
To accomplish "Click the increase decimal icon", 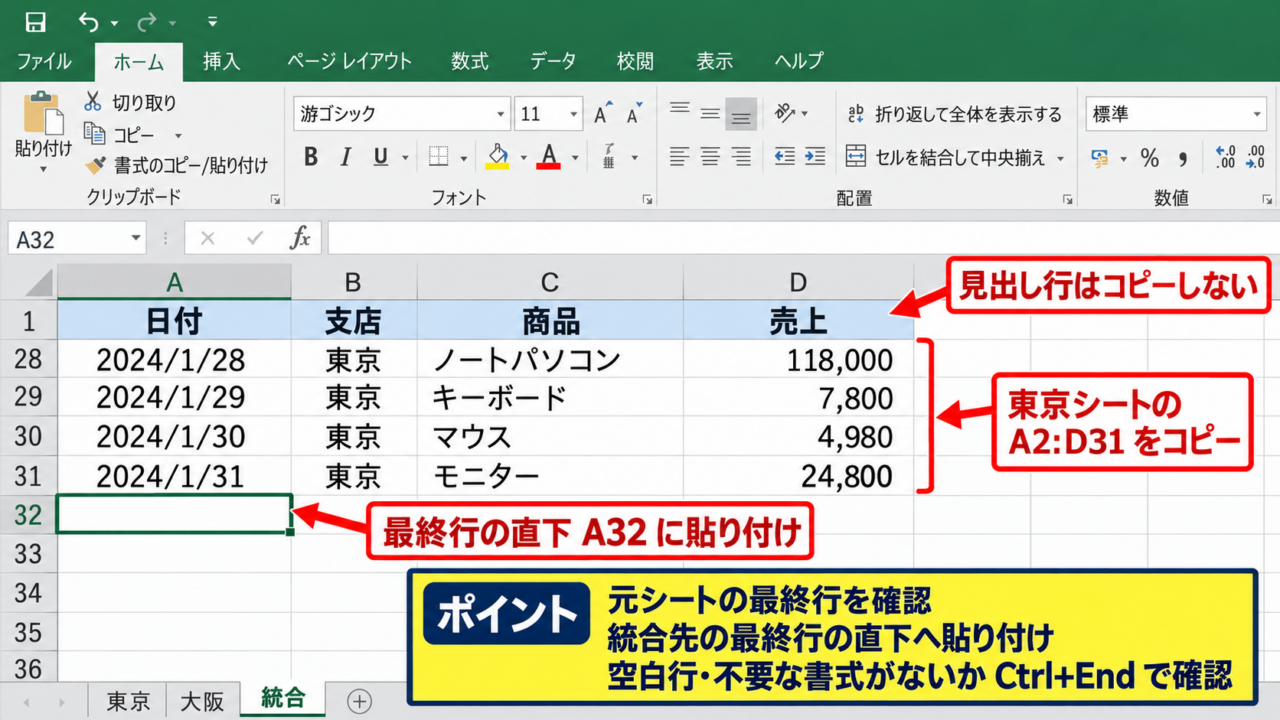I will tap(1225, 158).
